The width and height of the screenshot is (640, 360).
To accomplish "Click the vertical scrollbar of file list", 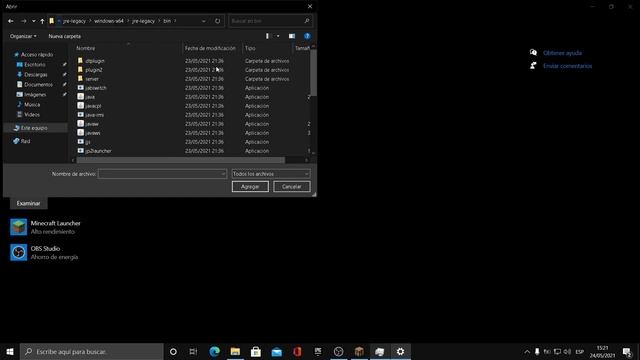I will [313, 73].
